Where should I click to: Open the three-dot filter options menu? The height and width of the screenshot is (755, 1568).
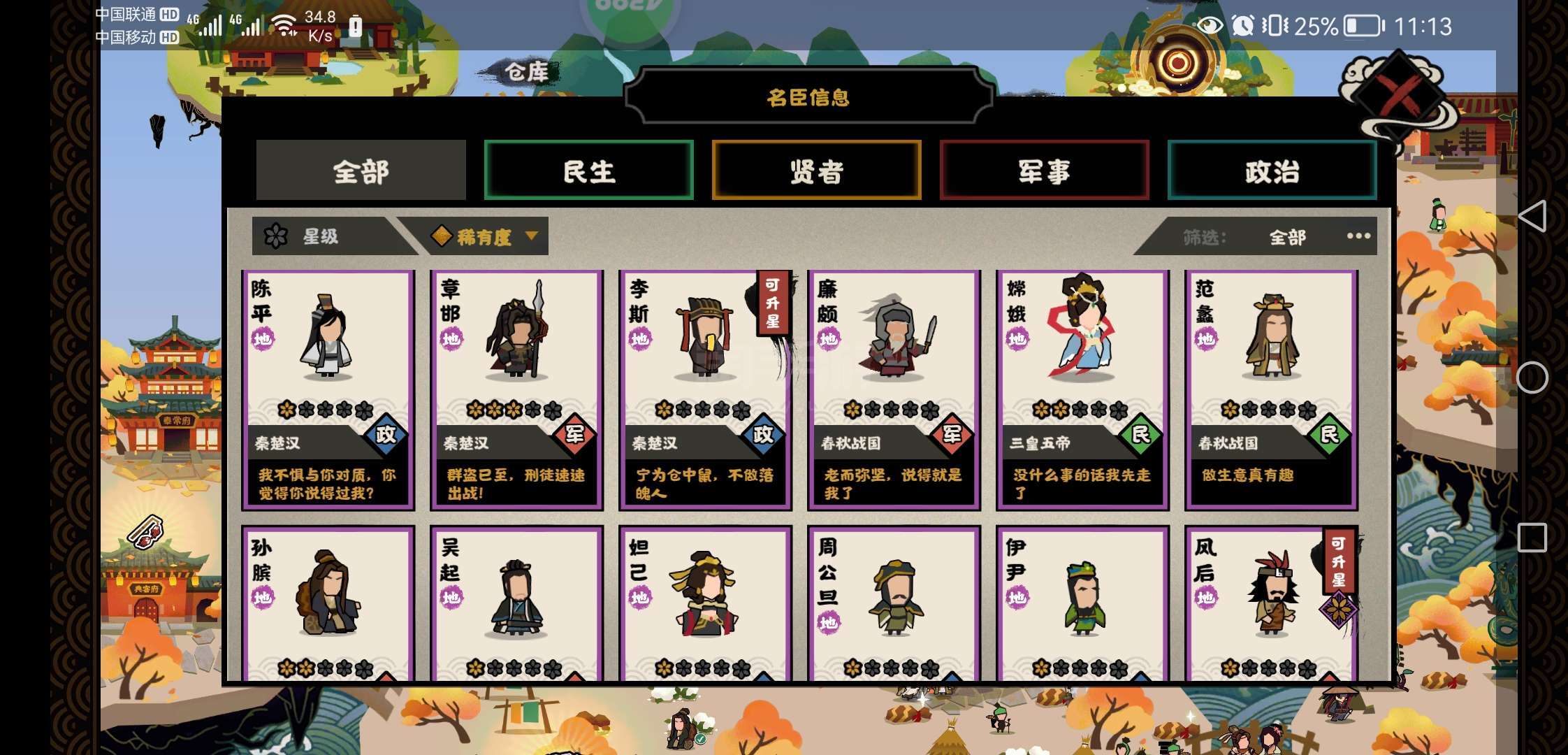click(x=1358, y=236)
